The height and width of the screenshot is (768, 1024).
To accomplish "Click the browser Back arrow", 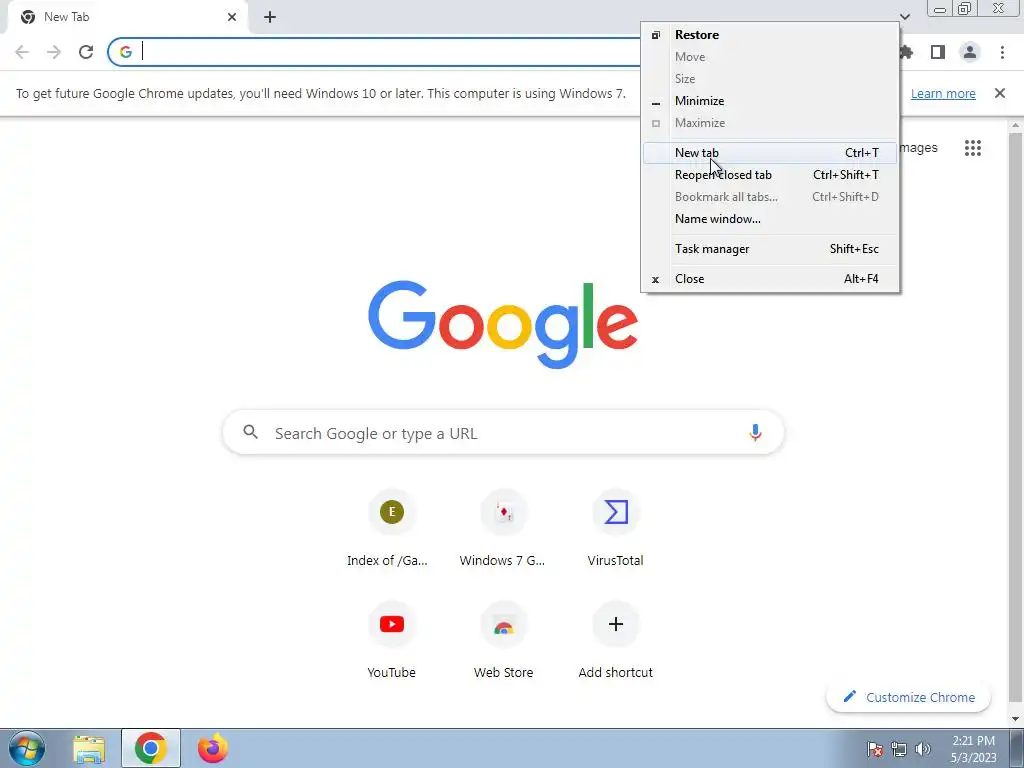I will 22,52.
